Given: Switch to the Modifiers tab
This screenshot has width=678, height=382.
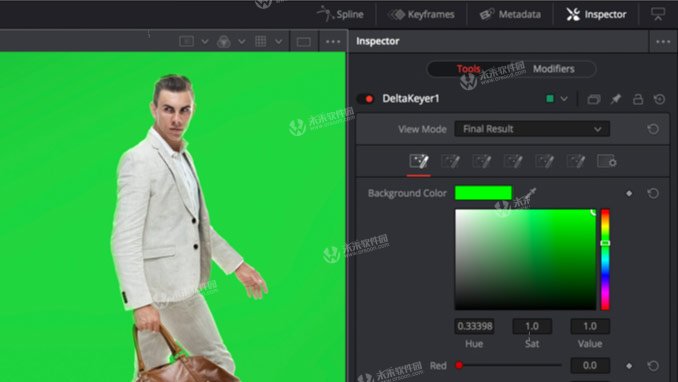Looking at the screenshot, I should tap(553, 69).
